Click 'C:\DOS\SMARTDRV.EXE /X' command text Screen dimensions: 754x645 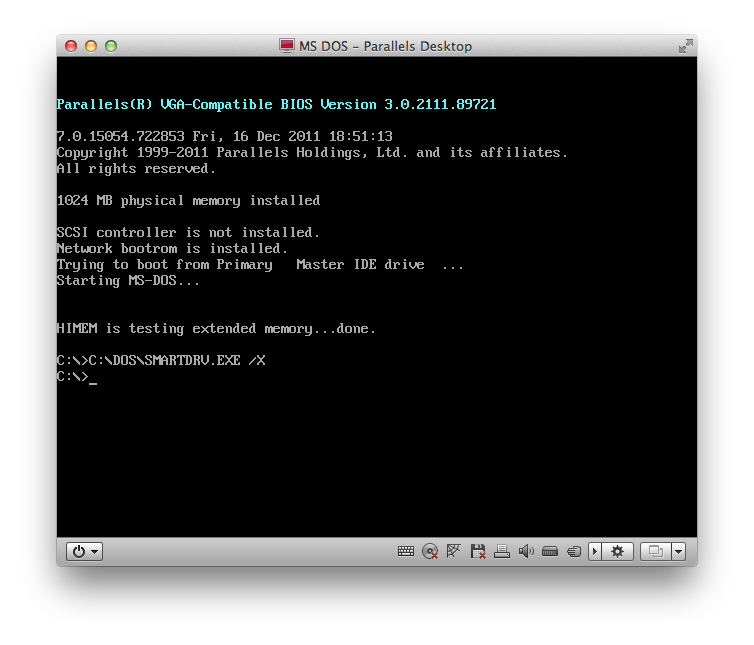(177, 360)
